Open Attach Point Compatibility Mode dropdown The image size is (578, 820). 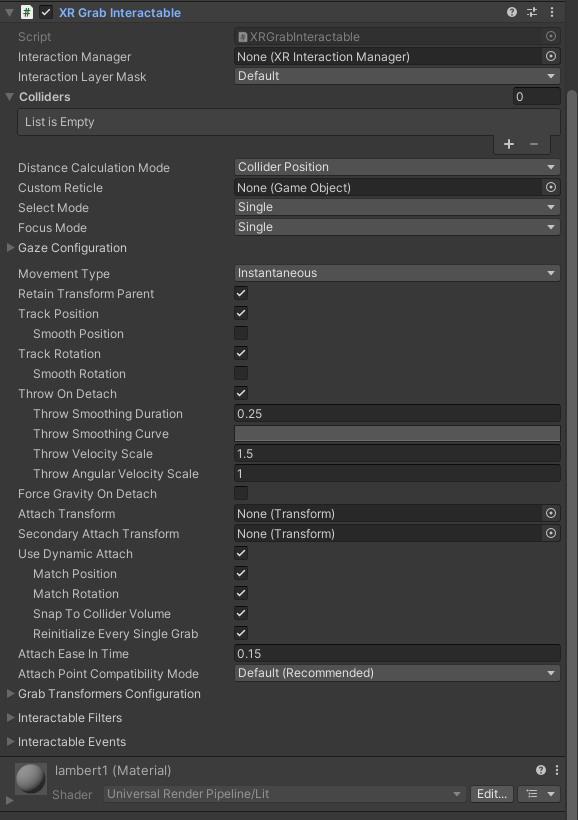397,673
